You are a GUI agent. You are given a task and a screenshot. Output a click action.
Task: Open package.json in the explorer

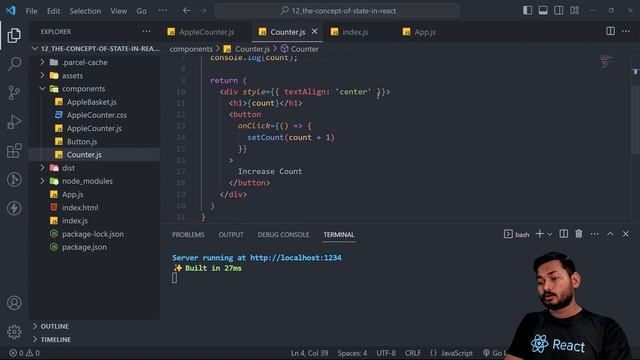95,247
